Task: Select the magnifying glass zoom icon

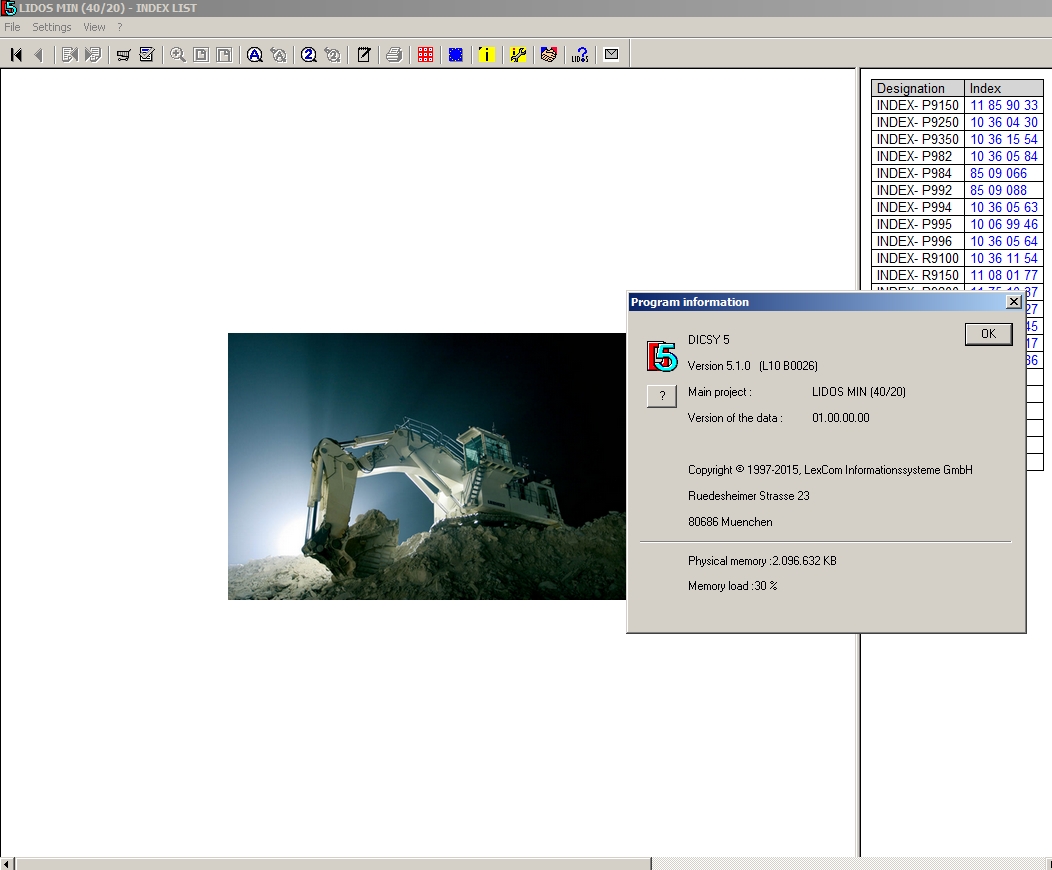Action: coord(177,55)
